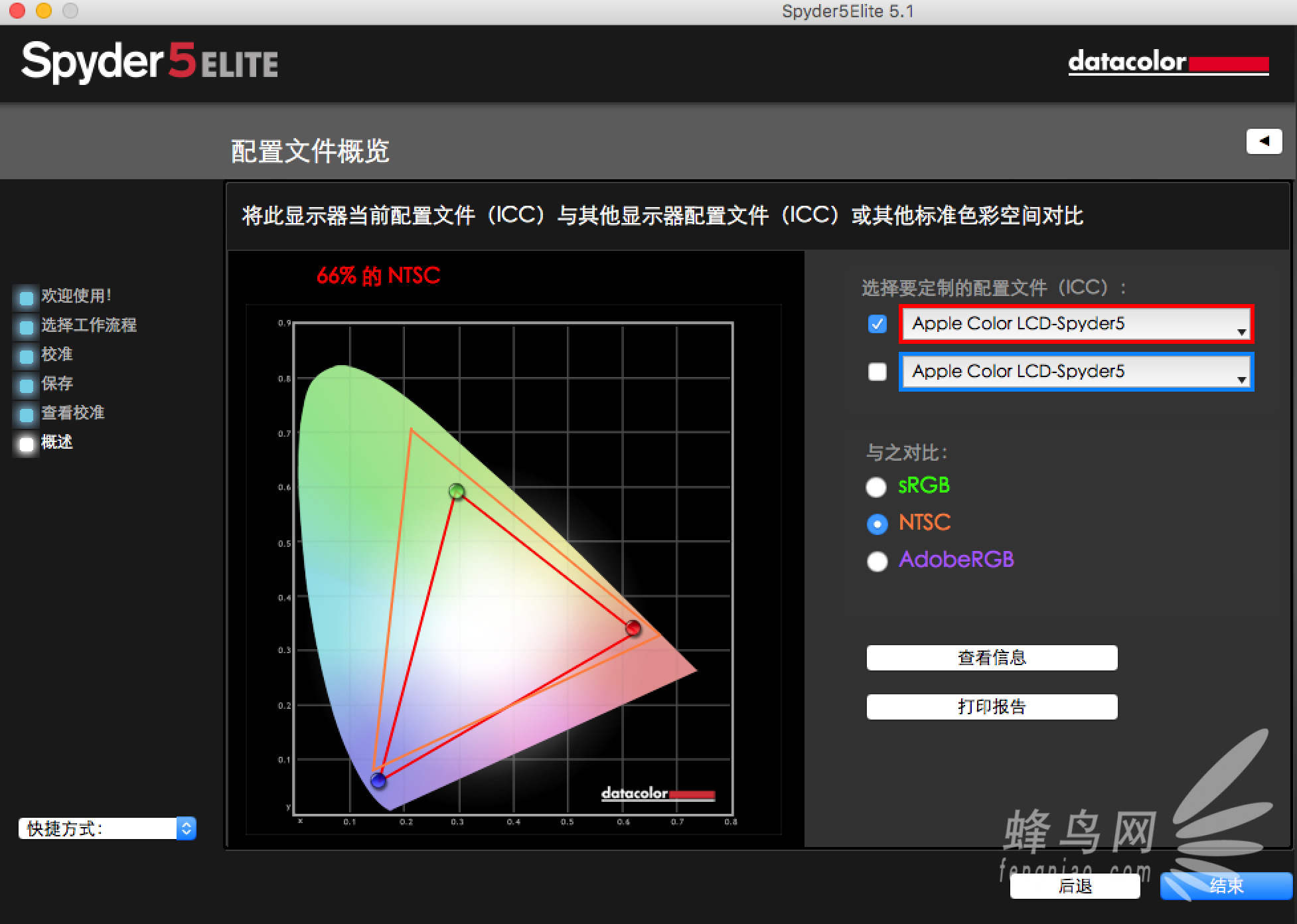
Task: Click the 与之对比 label
Action: pyautogui.click(x=907, y=453)
